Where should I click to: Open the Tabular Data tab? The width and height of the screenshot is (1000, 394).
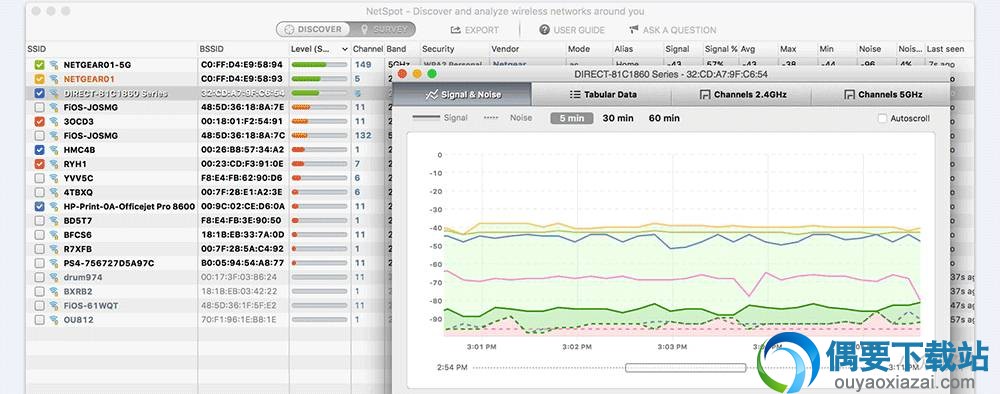point(602,94)
